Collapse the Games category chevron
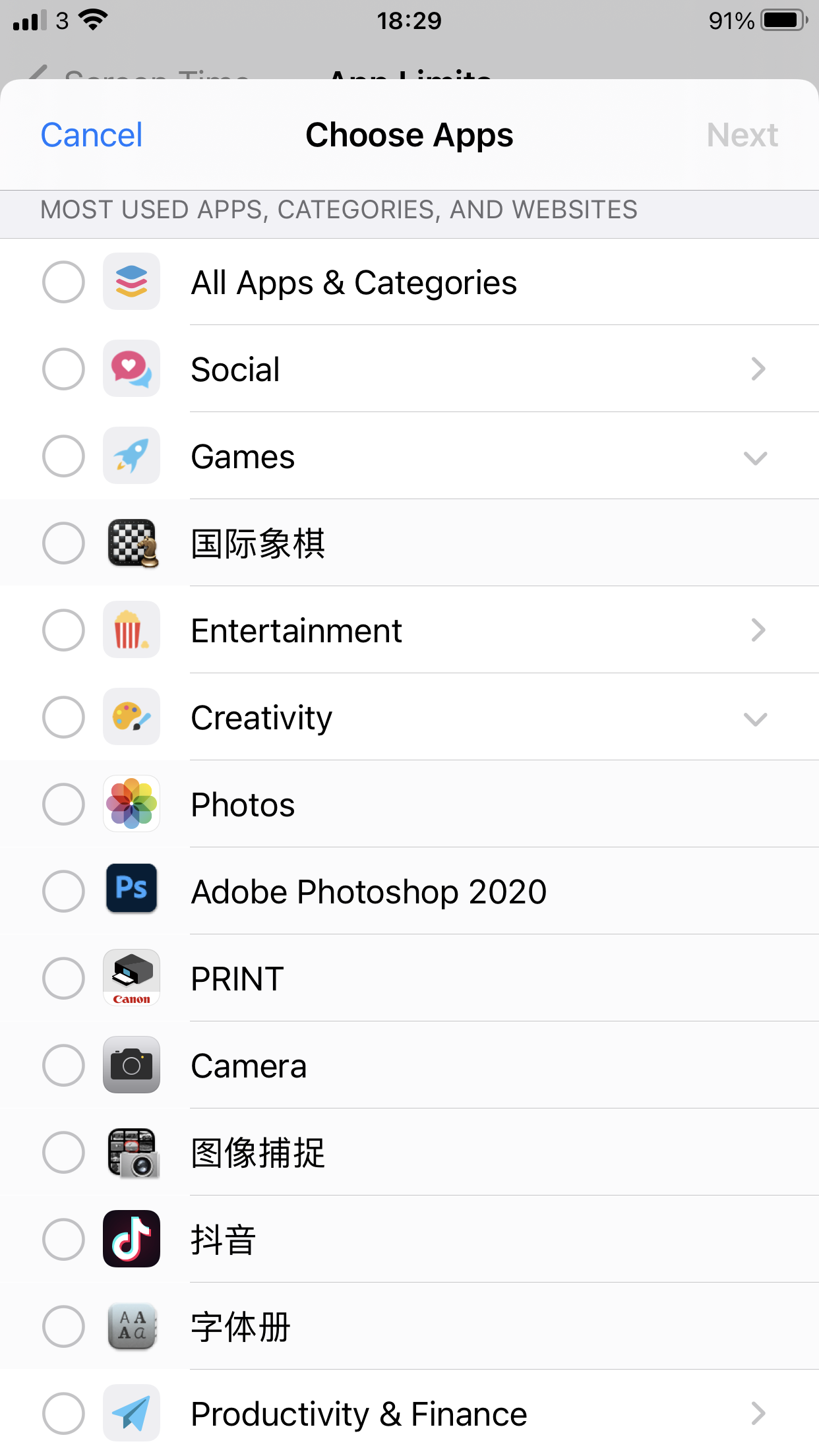This screenshot has width=819, height=1456. tap(756, 457)
